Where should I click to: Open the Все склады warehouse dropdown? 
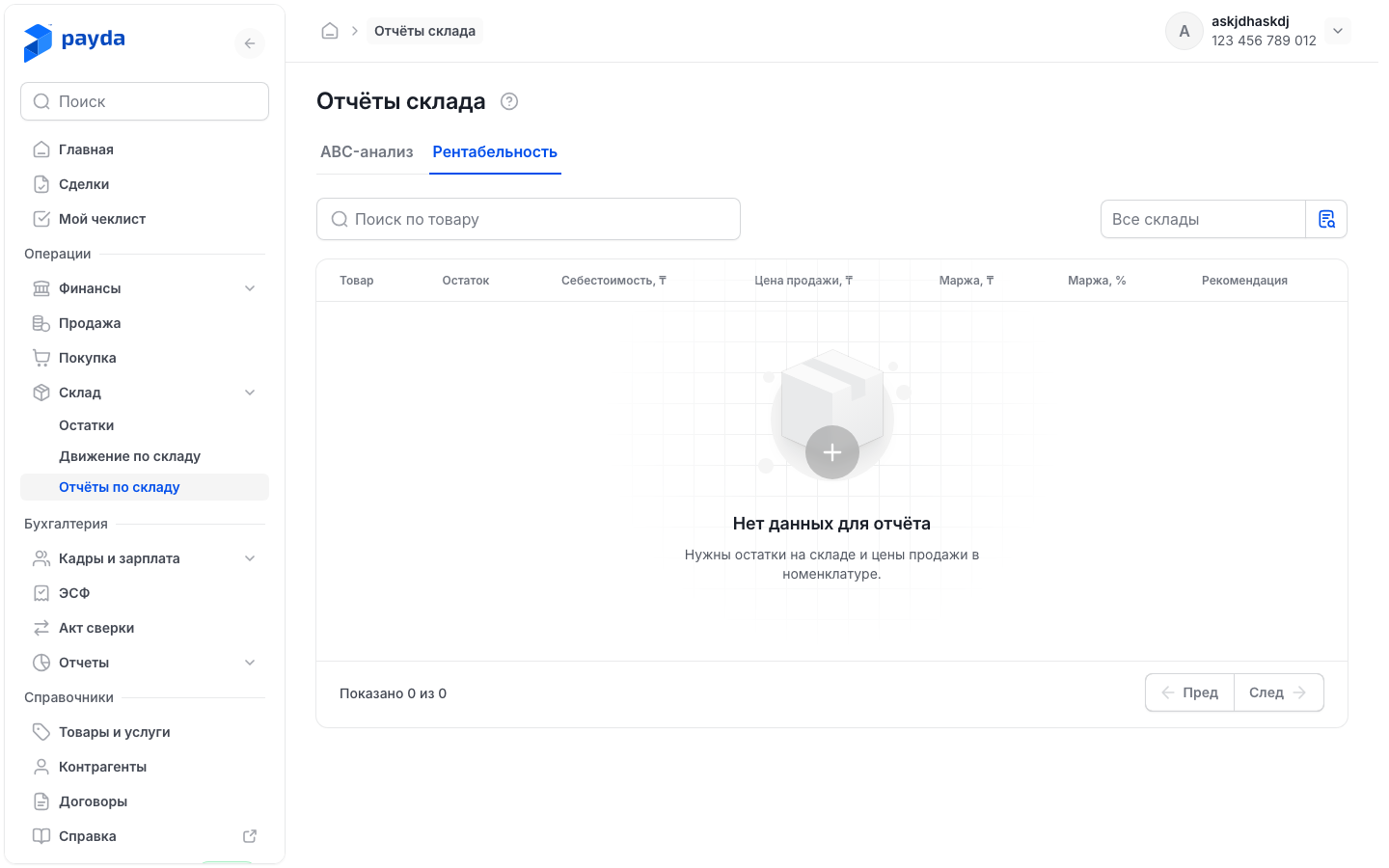click(1203, 219)
